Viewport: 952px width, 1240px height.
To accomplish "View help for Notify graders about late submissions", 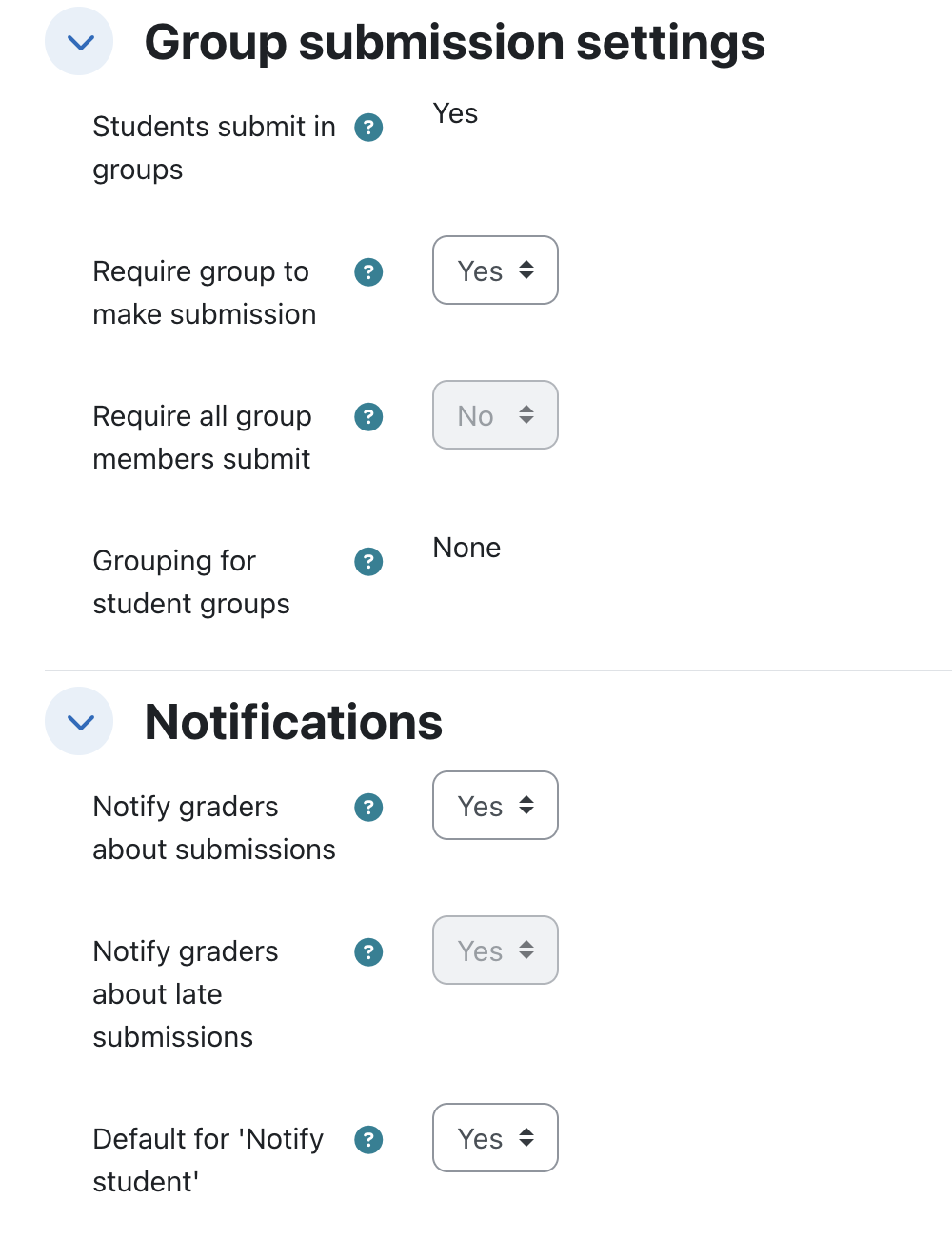I will tap(368, 951).
